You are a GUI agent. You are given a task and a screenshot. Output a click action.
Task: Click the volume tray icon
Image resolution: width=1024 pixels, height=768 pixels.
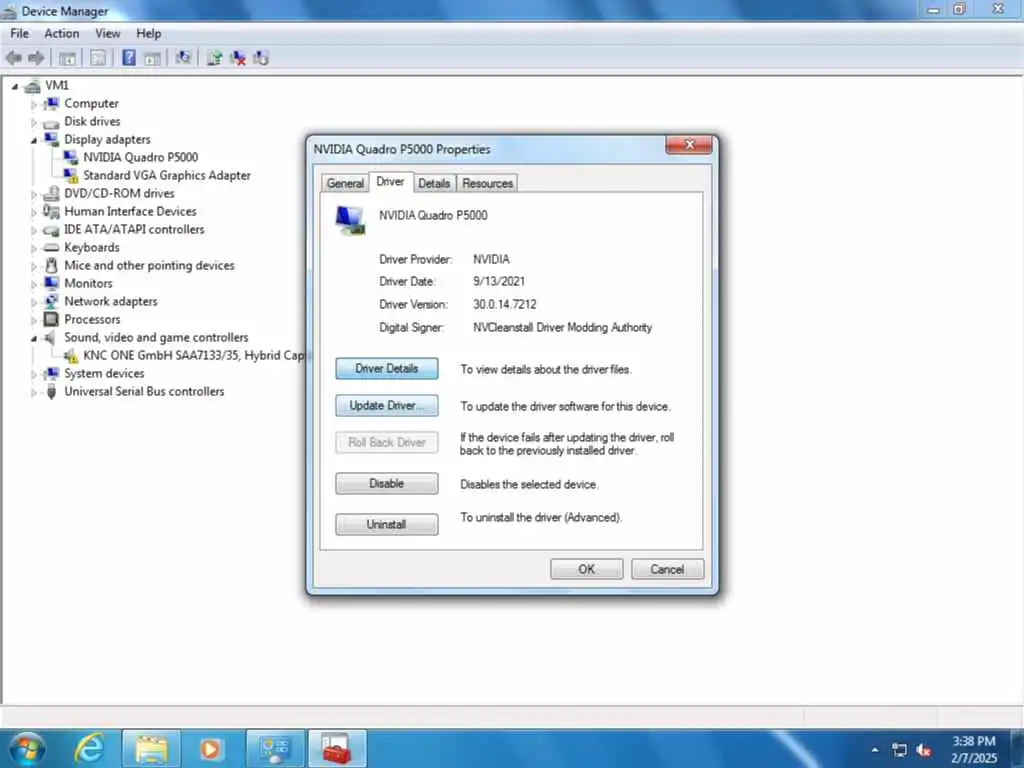coord(923,750)
